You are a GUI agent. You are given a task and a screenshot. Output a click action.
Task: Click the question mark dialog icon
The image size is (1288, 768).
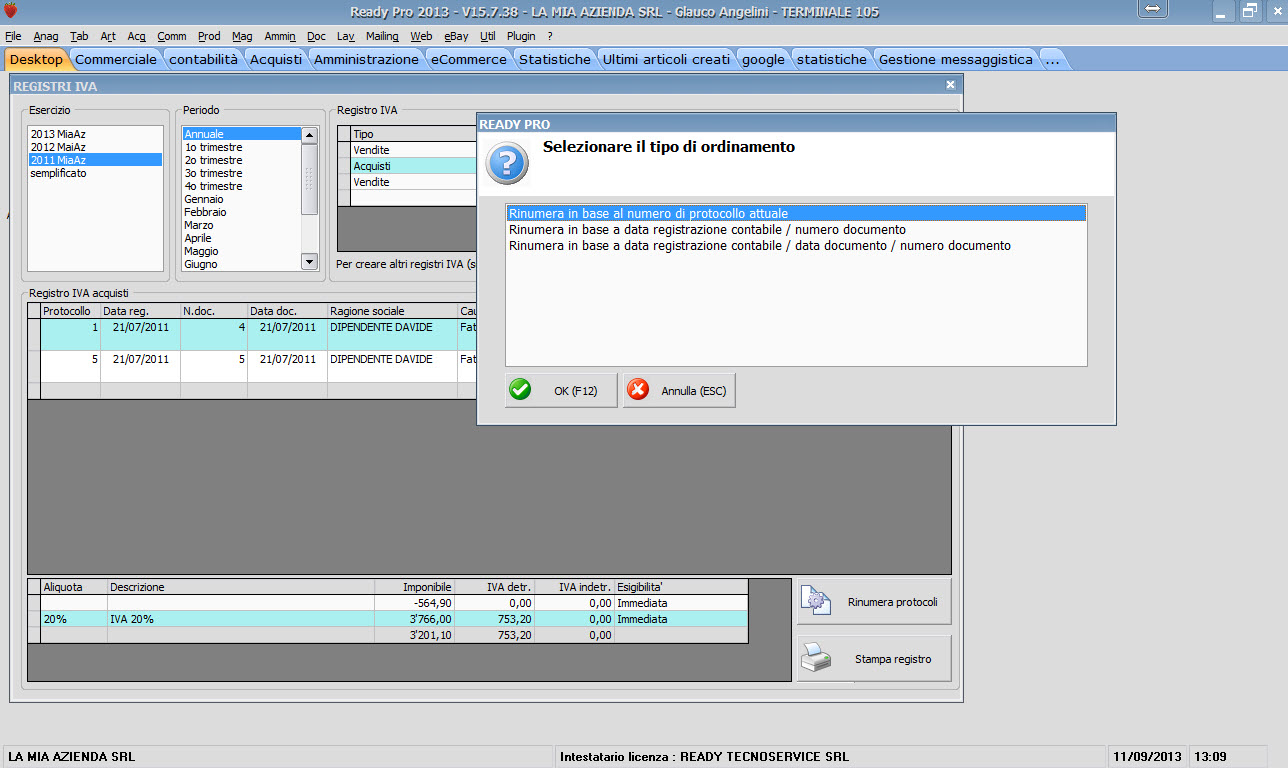point(506,163)
